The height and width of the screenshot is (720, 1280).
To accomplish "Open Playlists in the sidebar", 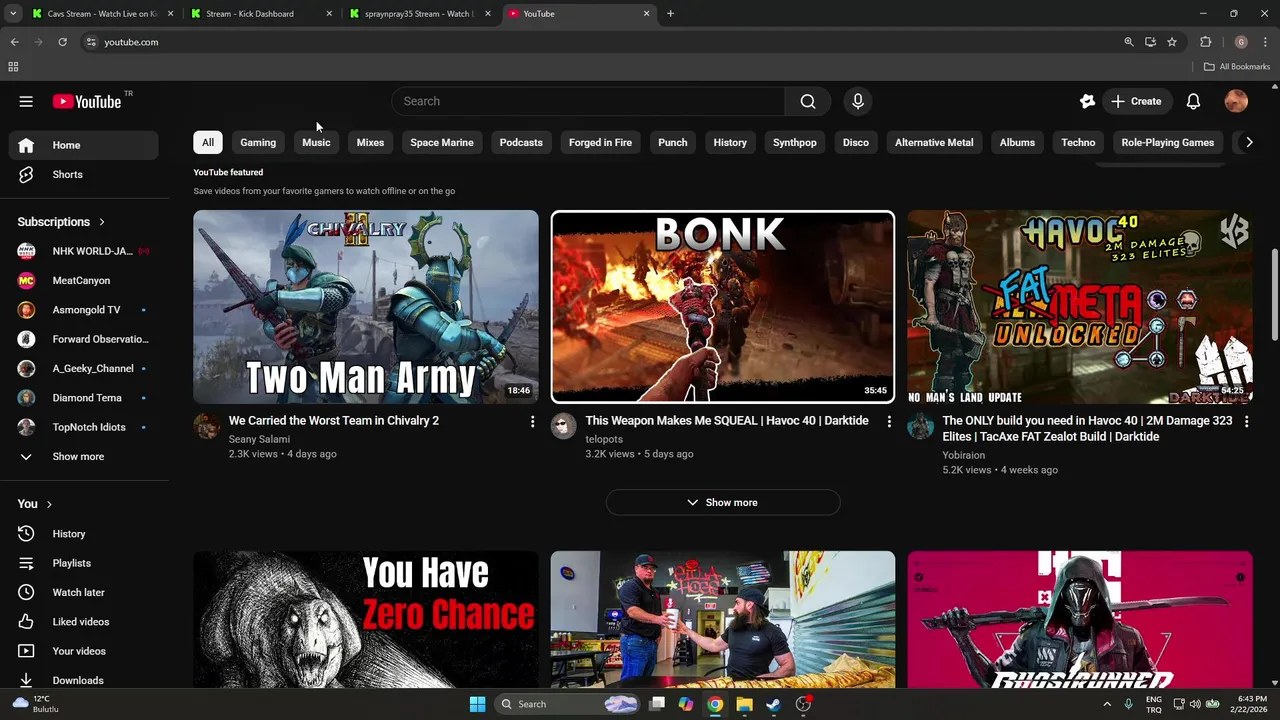I will 84,563.
